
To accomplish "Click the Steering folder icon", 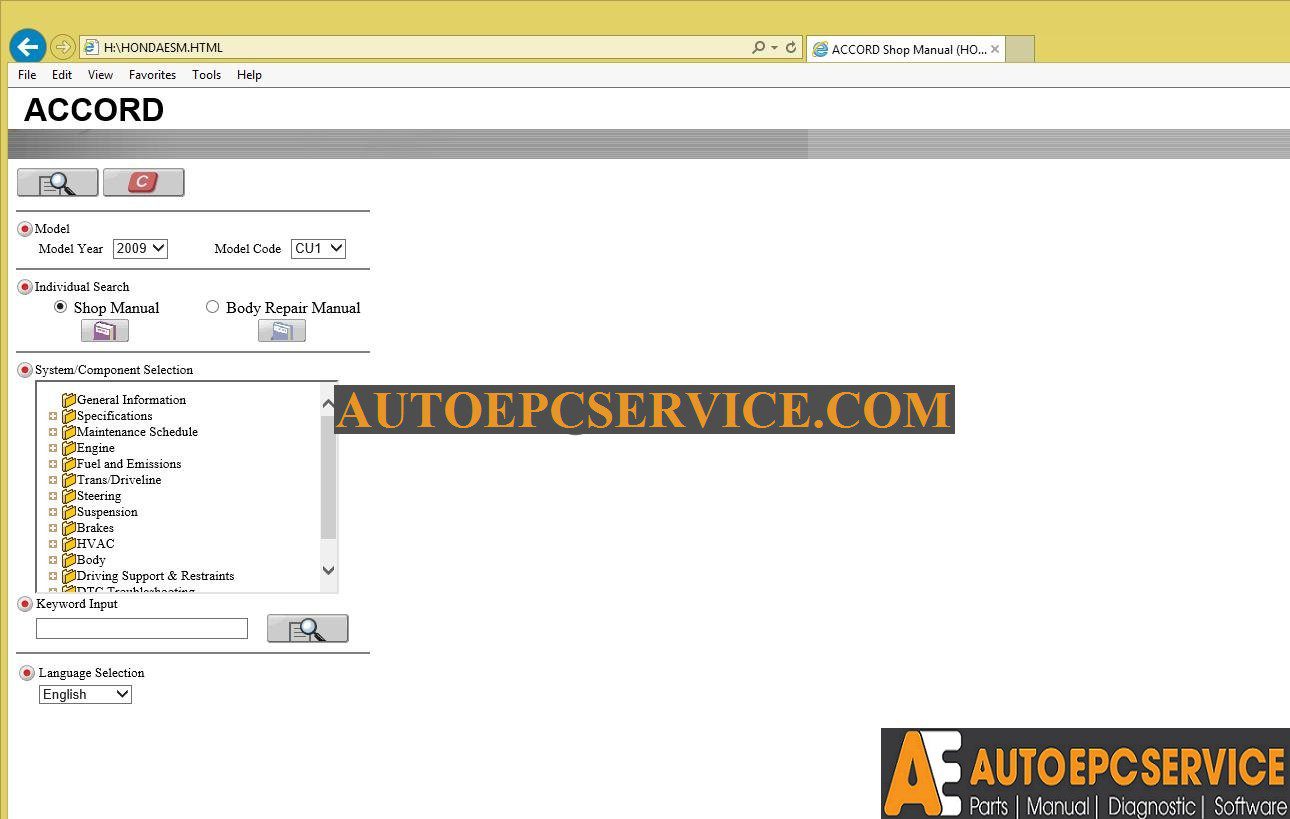I will click(69, 496).
